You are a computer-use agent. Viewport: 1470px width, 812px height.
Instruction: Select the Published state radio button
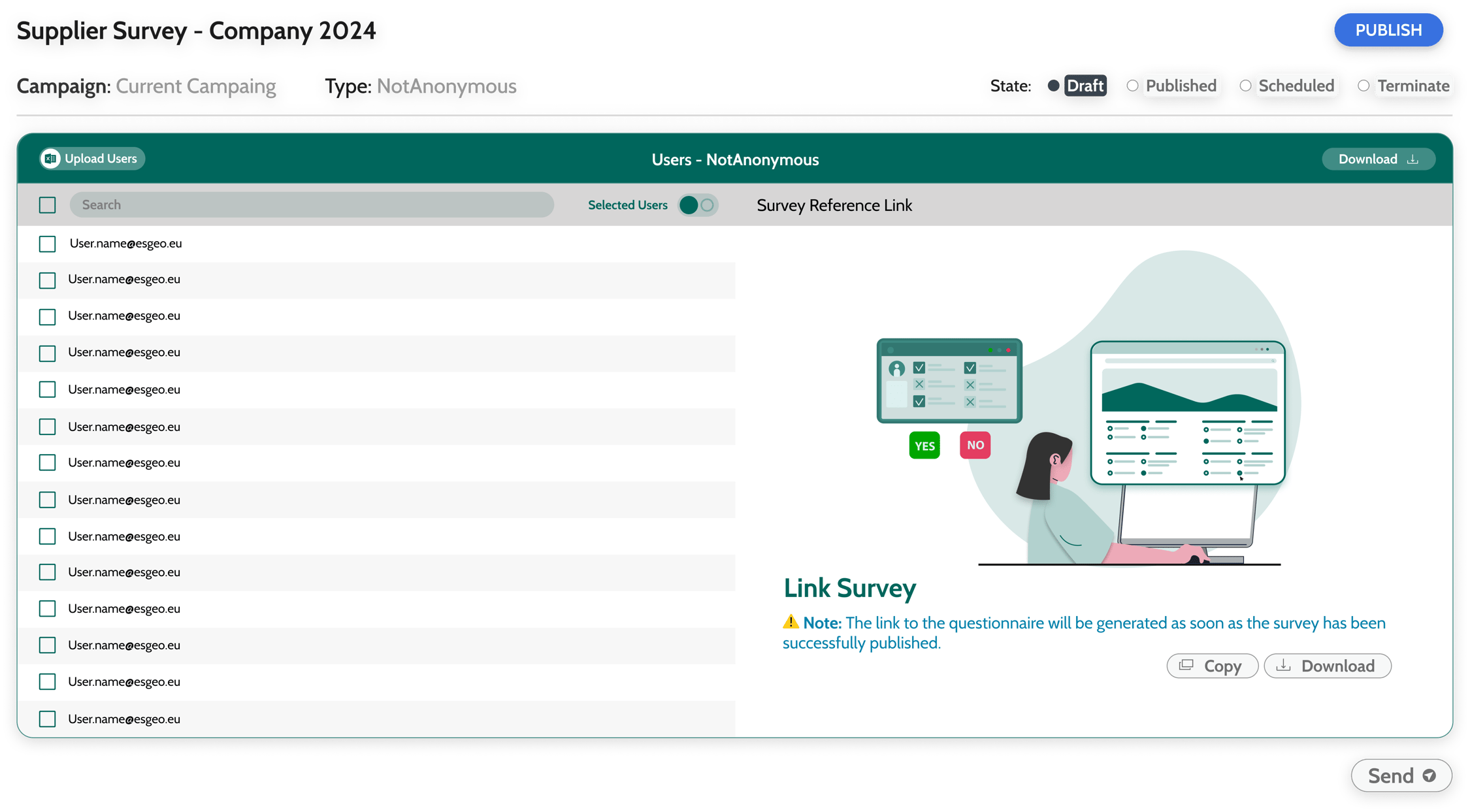1132,86
